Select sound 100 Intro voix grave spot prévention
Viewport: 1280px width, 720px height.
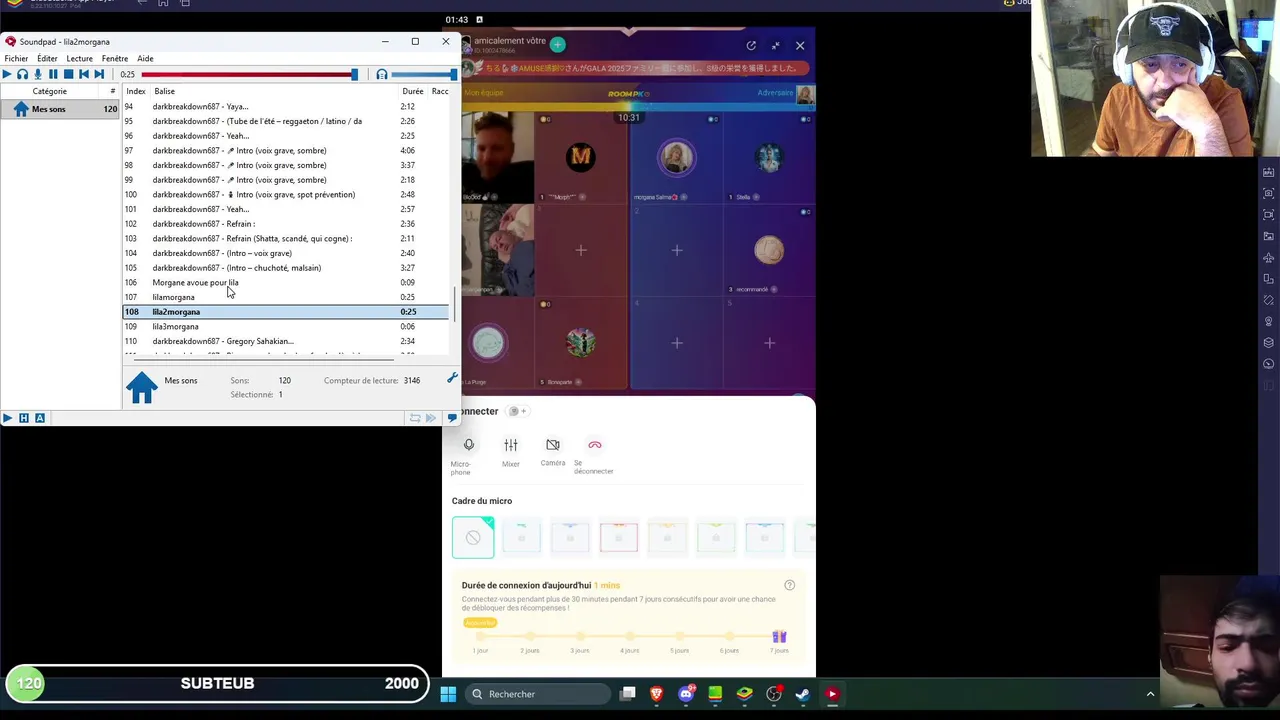[x=285, y=194]
